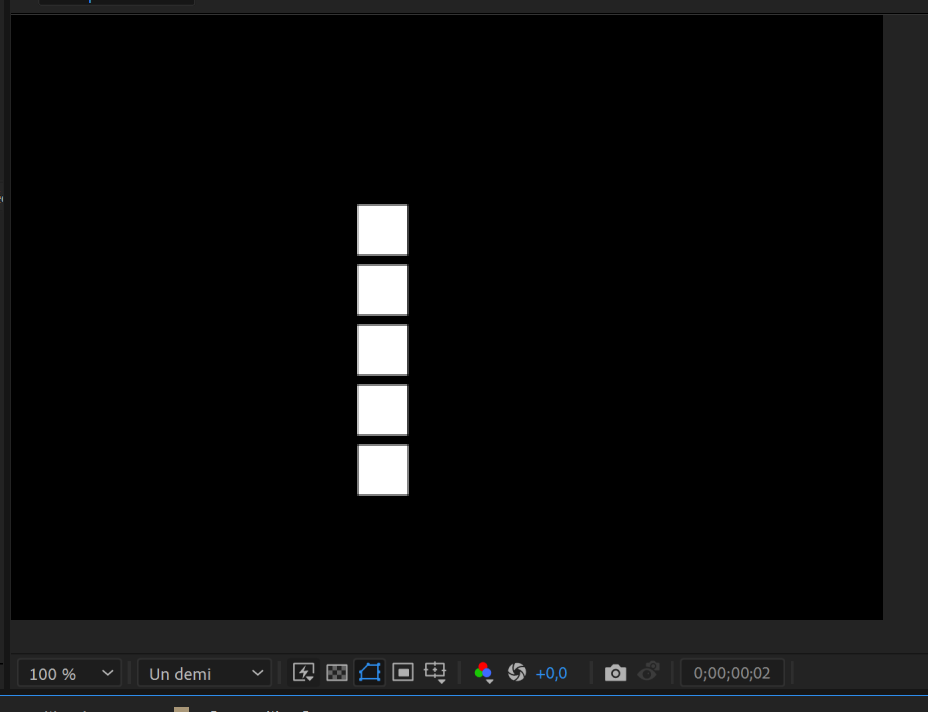Click the show snapshot eye icon
Screen dimensions: 928x712
(649, 672)
